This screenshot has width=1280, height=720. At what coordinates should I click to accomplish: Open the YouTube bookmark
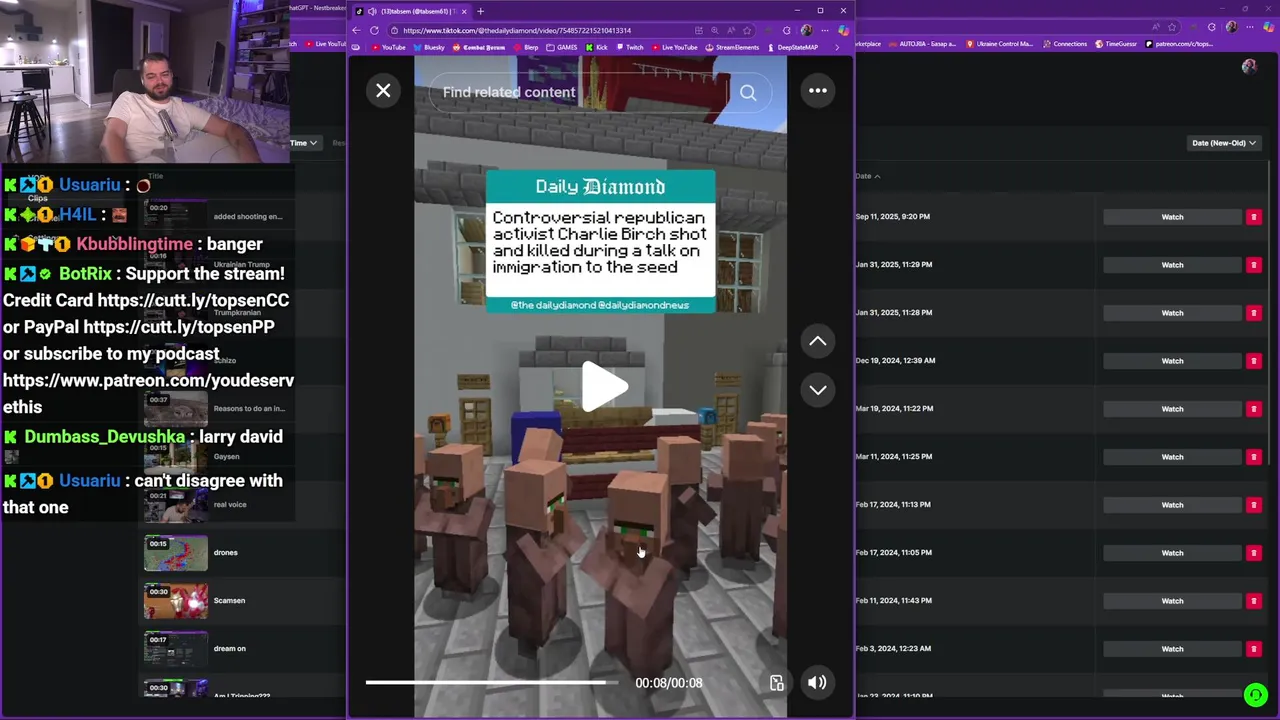coord(388,47)
